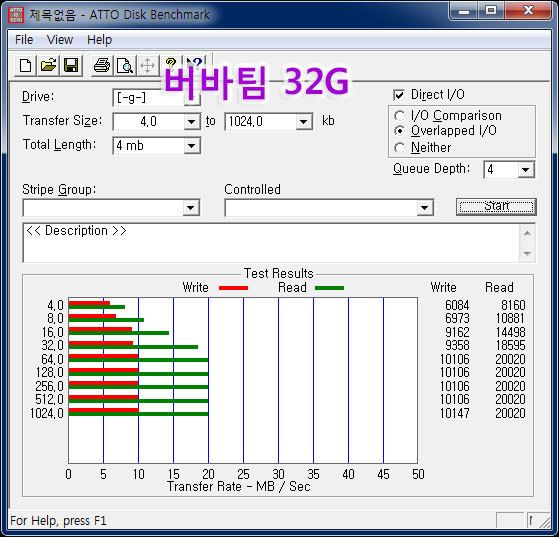Viewport: 559px width, 537px height.
Task: Click the red Write legend swatch
Action: [x=234, y=288]
